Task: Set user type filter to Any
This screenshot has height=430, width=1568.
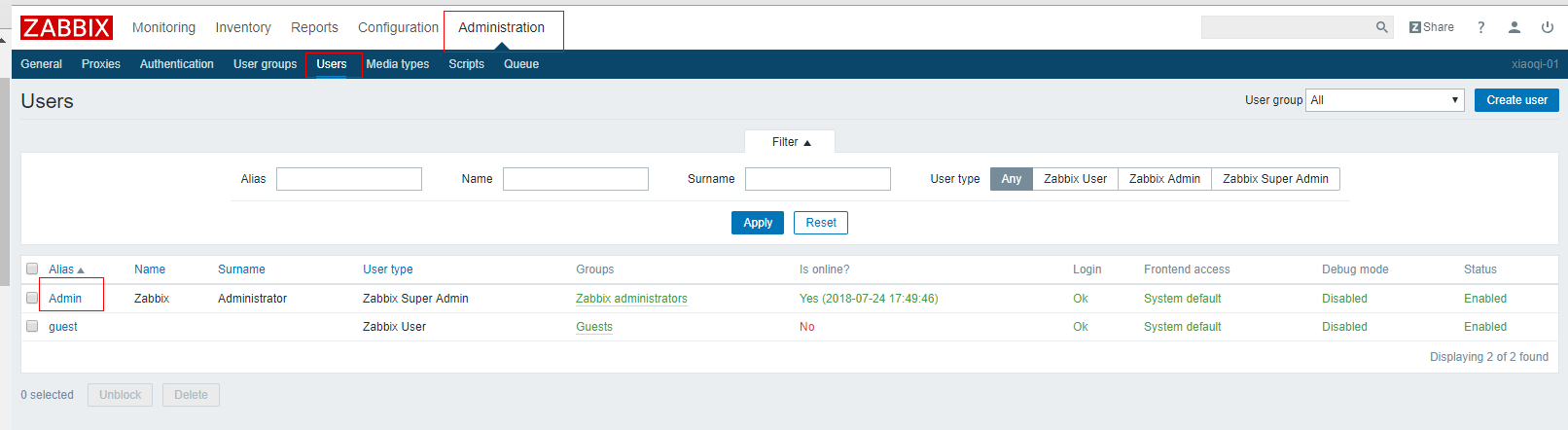Action: (x=1012, y=179)
